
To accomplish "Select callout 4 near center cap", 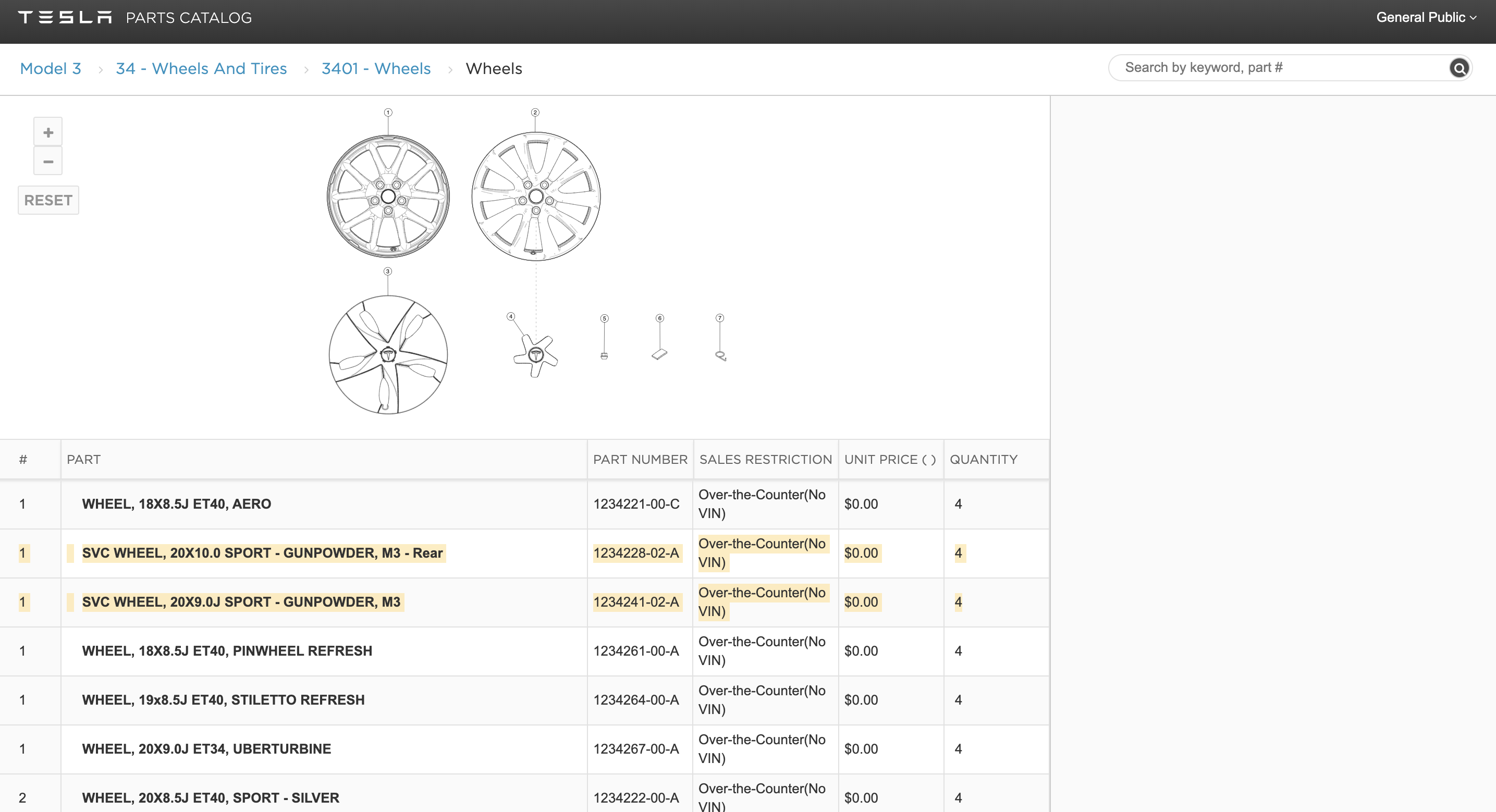I will [x=510, y=316].
